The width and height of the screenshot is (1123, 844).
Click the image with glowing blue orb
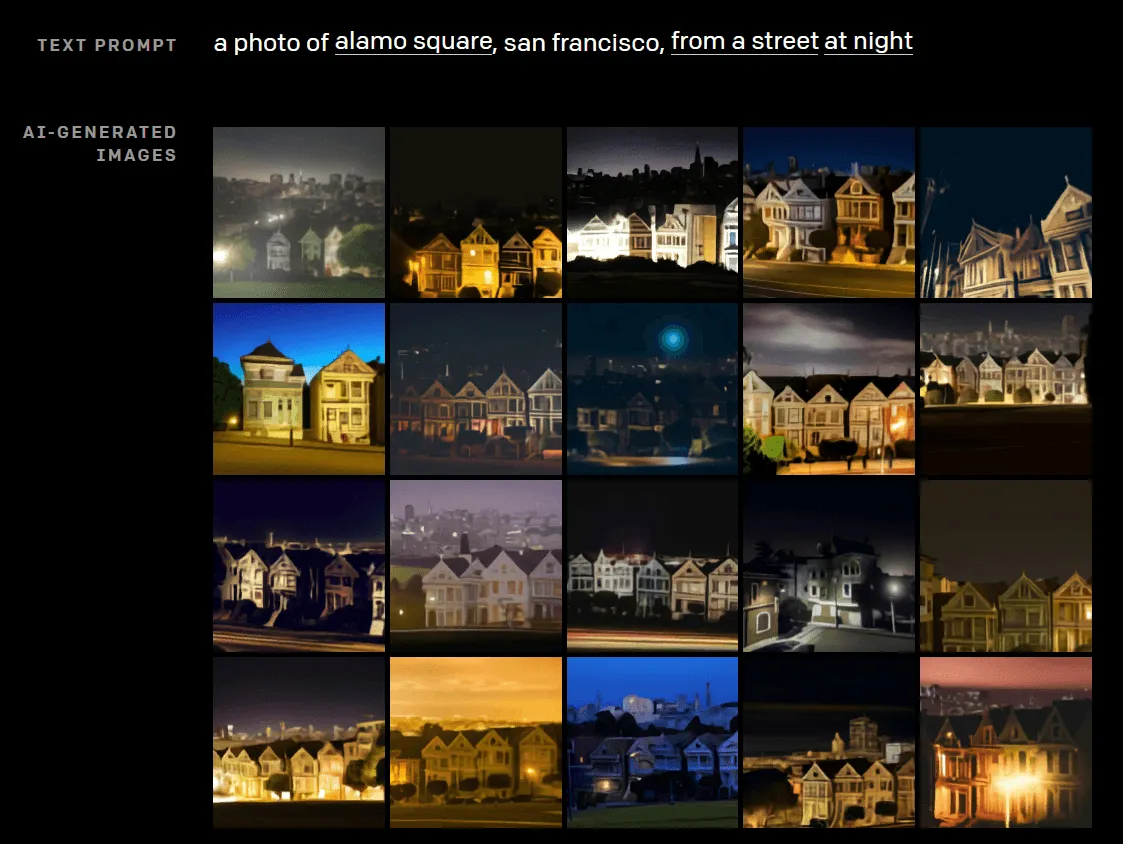point(652,389)
